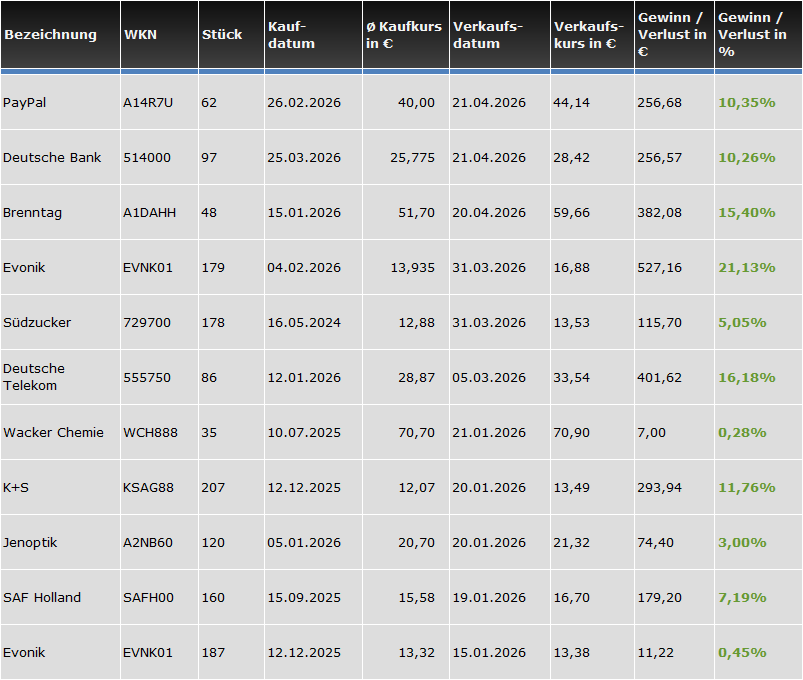Select the Deutsche Bank row name
The height and width of the screenshot is (680, 803).
pos(52,158)
